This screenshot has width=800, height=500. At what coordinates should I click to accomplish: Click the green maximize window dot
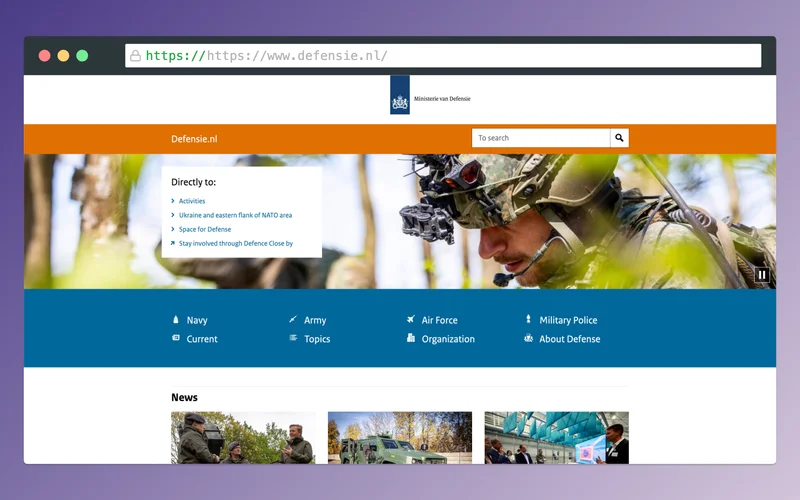pyautogui.click(x=82, y=56)
